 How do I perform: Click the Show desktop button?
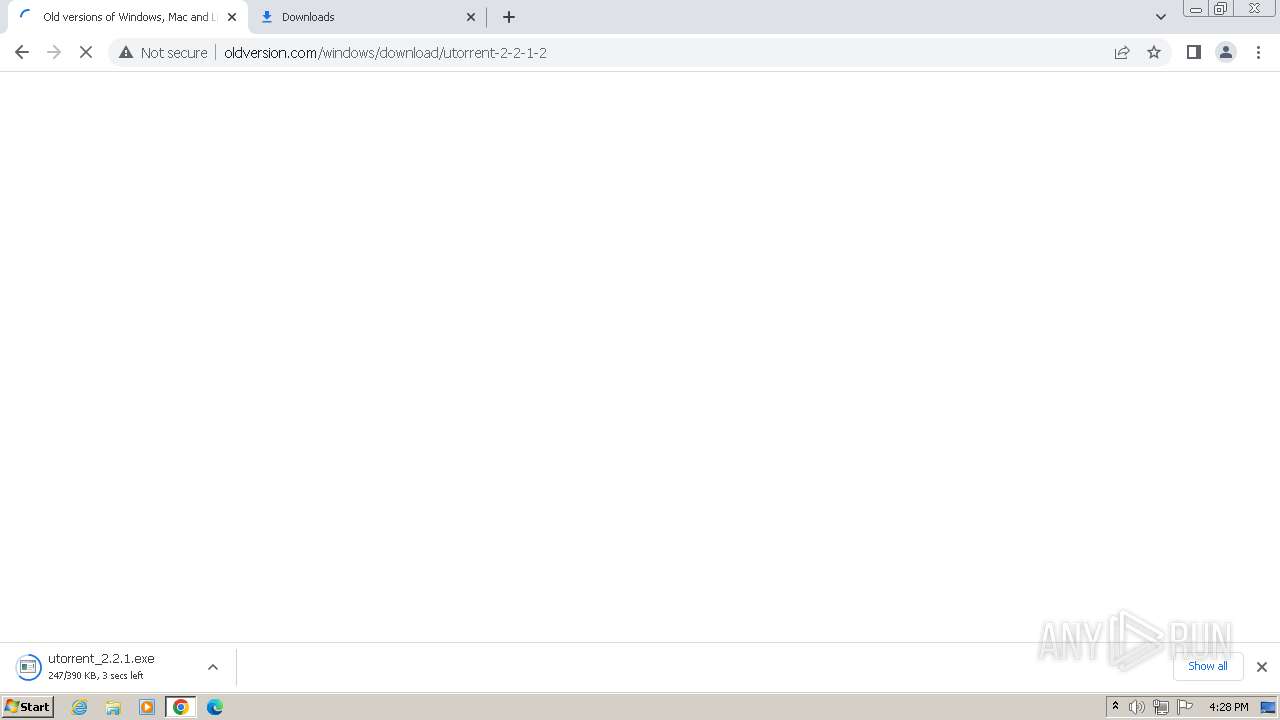tap(1268, 707)
